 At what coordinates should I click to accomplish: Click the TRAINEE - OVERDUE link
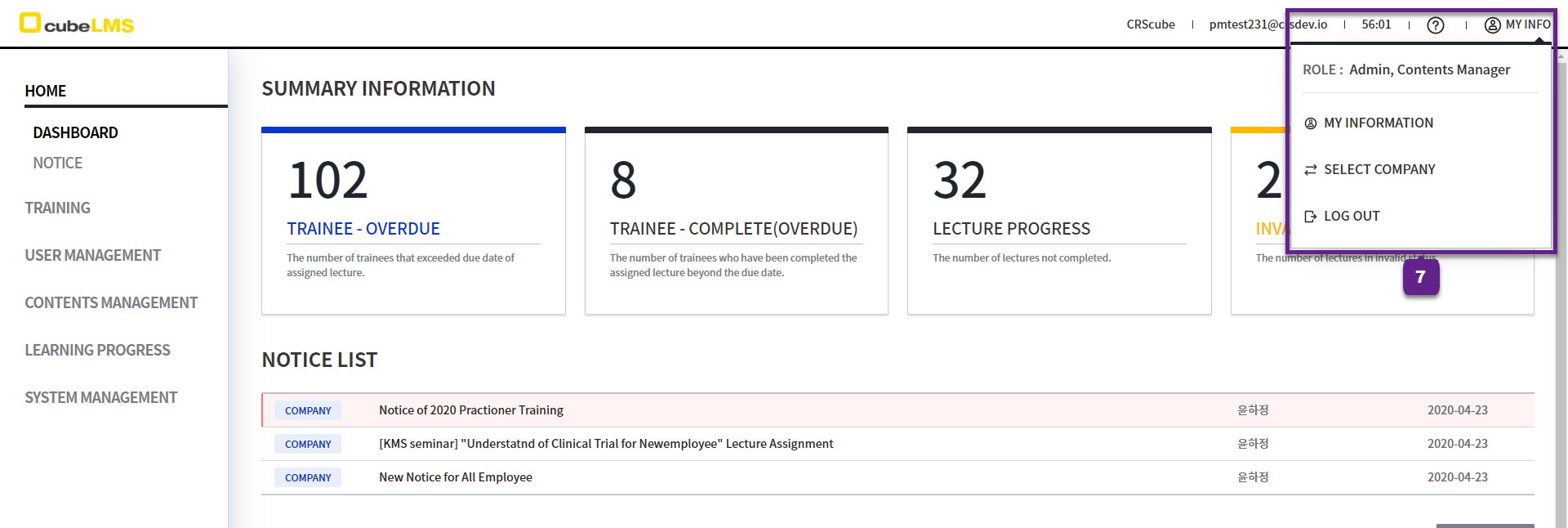click(363, 229)
